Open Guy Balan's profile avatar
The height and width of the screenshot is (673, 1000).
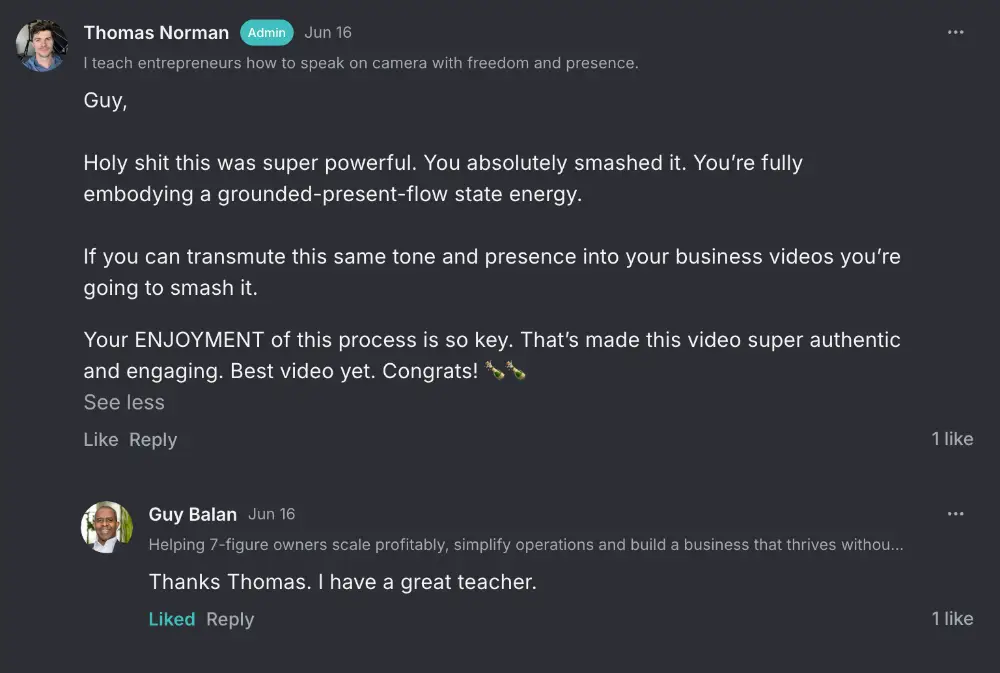click(106, 527)
